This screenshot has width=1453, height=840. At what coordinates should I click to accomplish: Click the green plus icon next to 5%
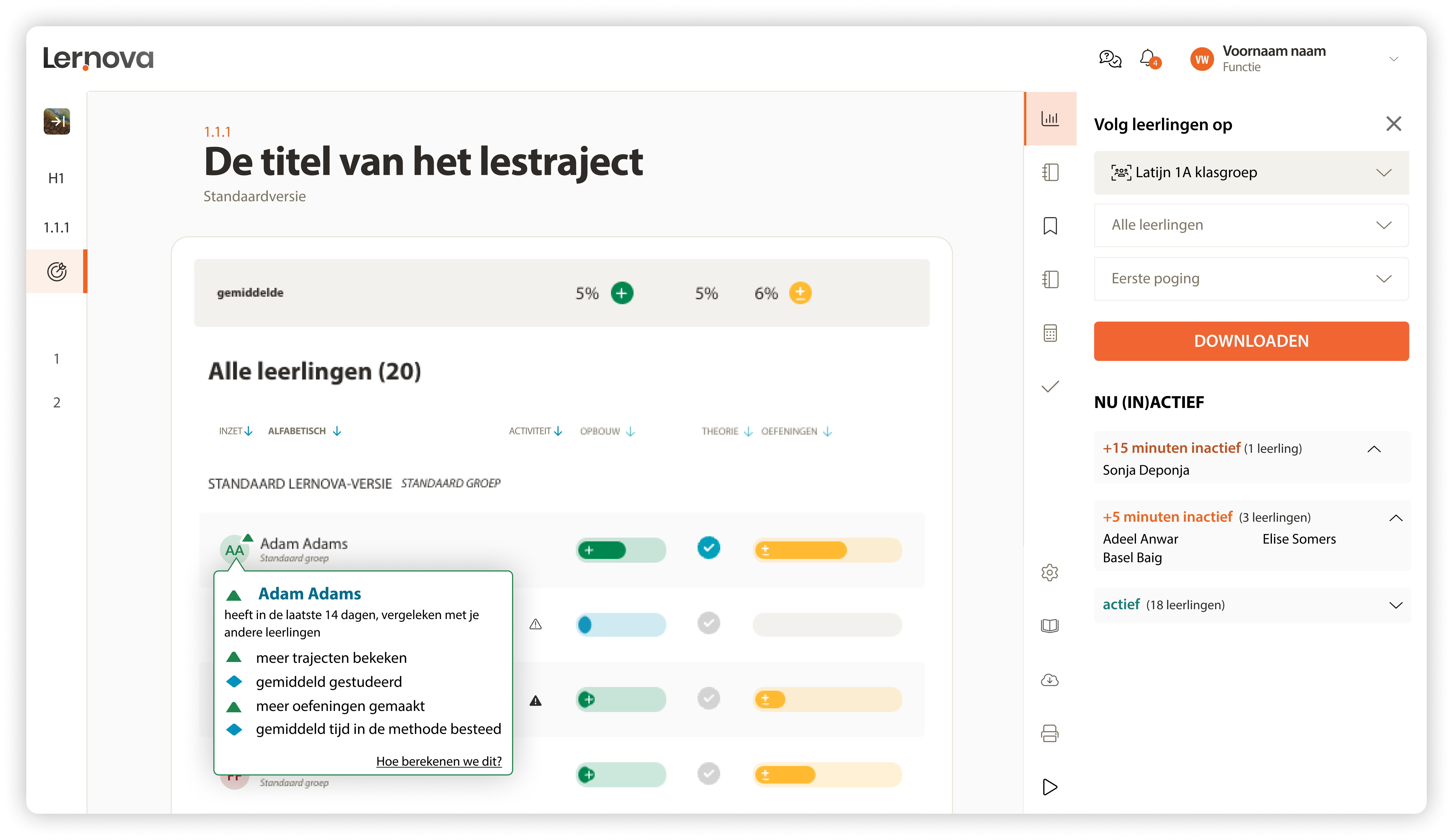tap(621, 293)
